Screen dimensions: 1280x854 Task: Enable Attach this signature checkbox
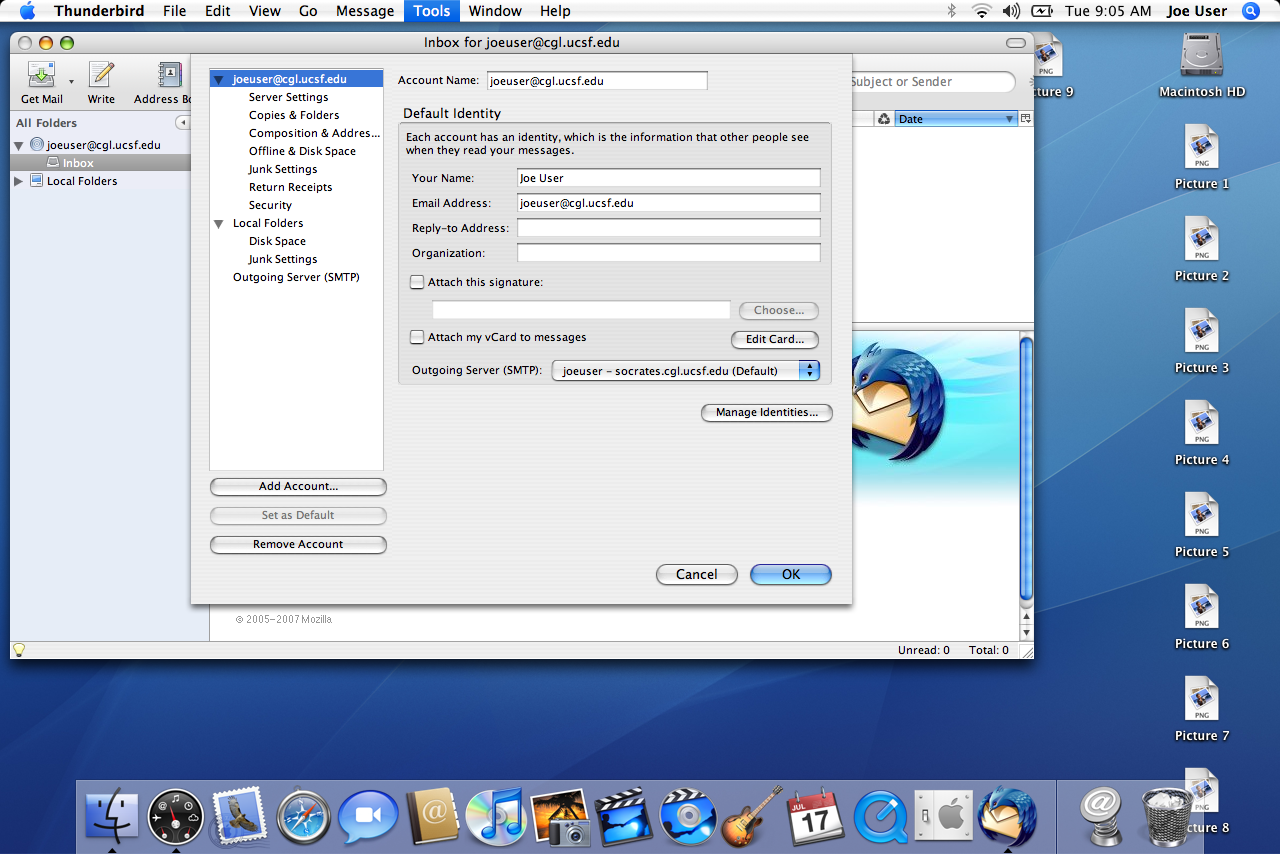pyautogui.click(x=417, y=282)
